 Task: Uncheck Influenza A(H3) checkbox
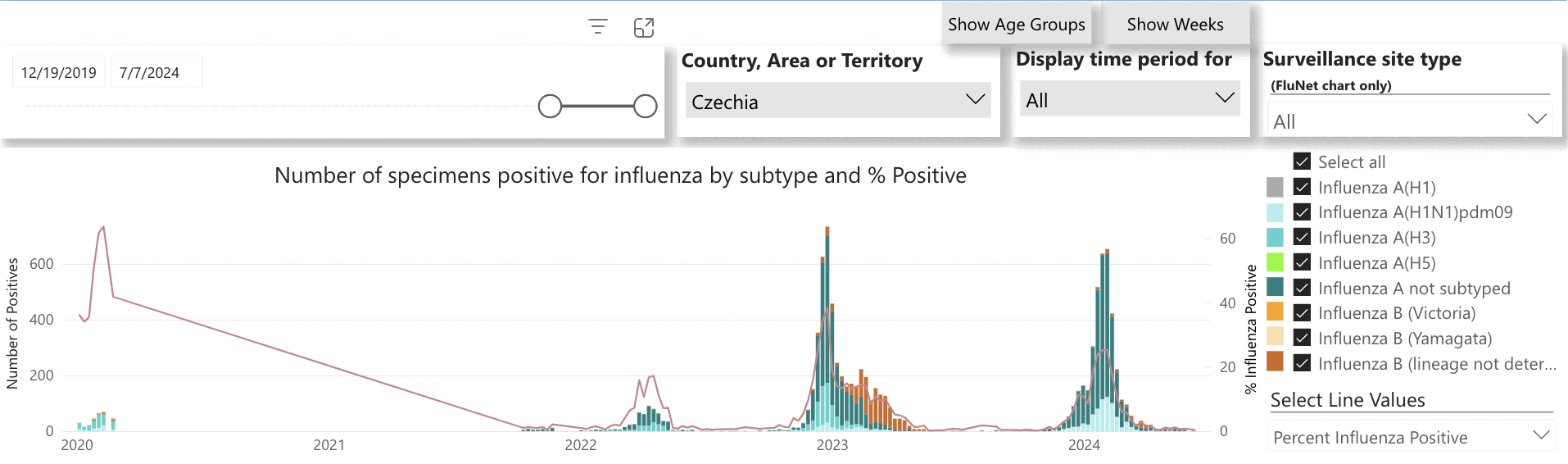coord(1302,237)
